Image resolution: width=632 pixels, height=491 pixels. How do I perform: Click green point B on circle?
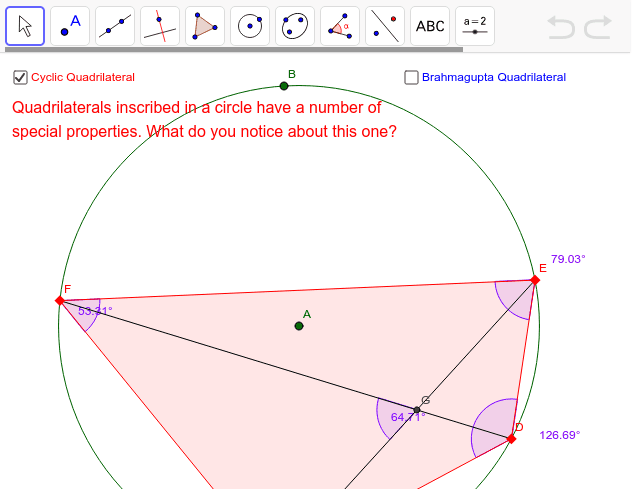point(284,86)
